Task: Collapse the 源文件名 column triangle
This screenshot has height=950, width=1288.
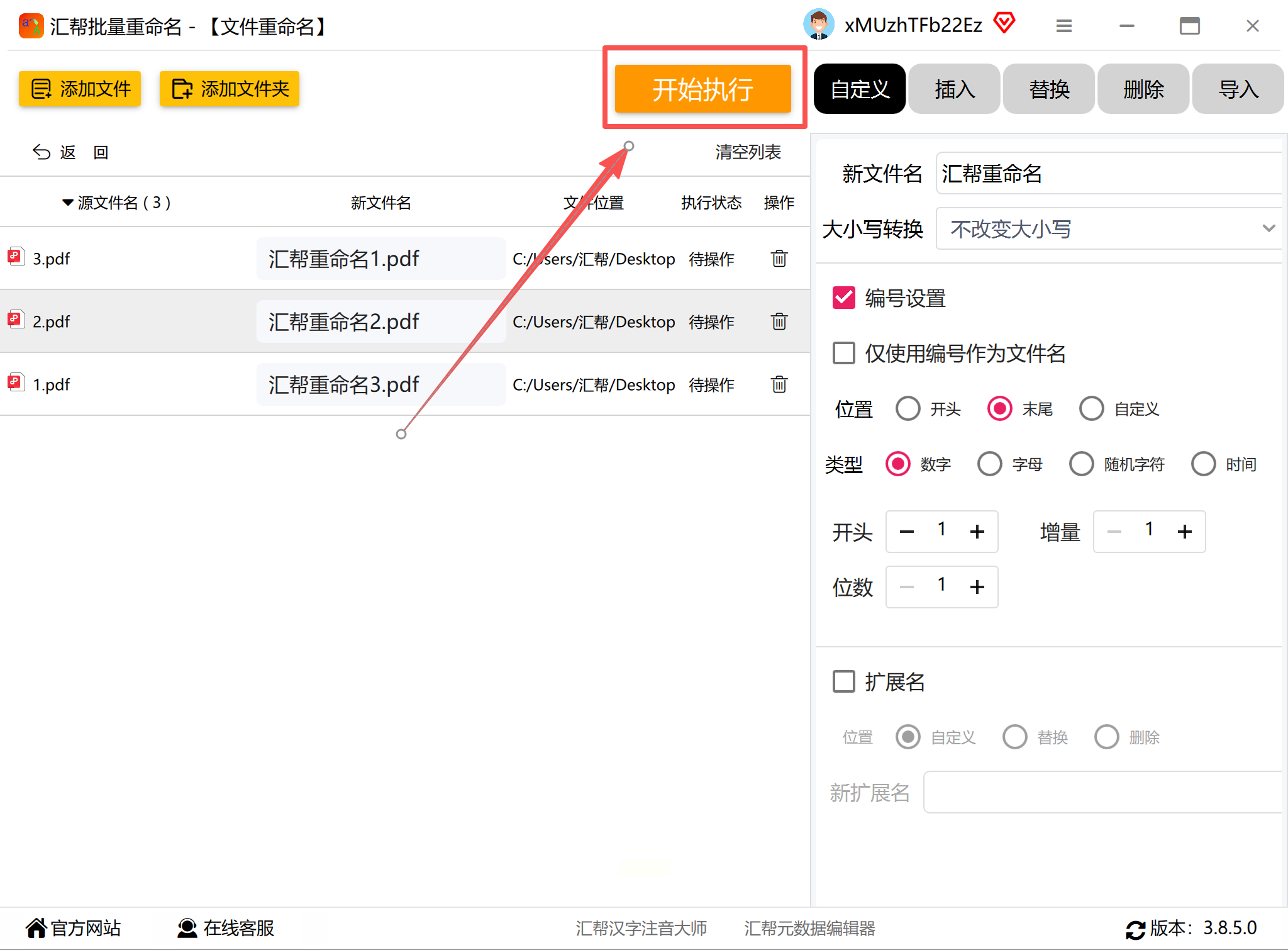Action: click(x=68, y=203)
